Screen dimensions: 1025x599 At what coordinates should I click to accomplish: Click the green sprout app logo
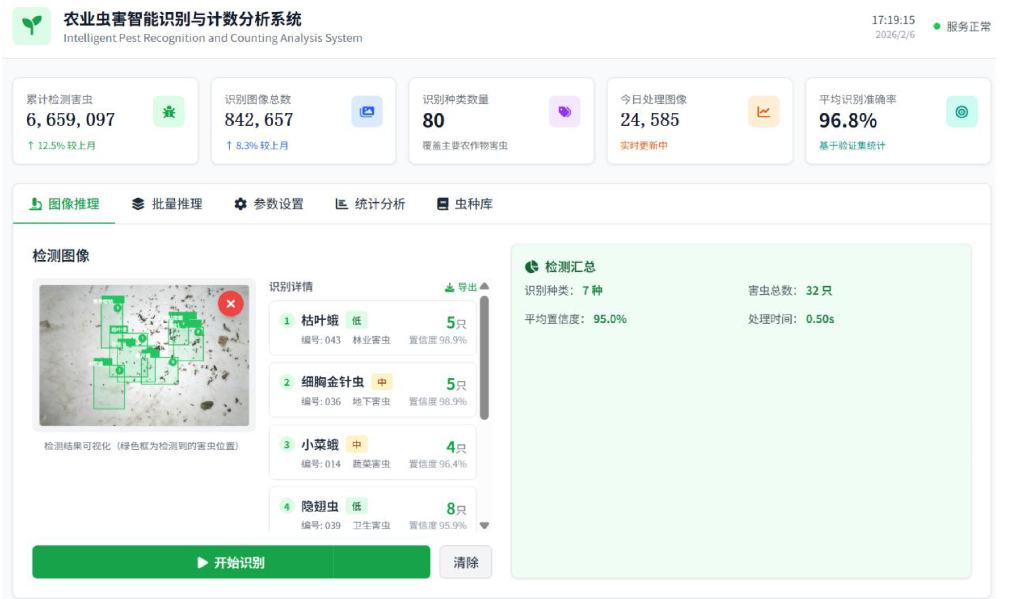(32, 26)
